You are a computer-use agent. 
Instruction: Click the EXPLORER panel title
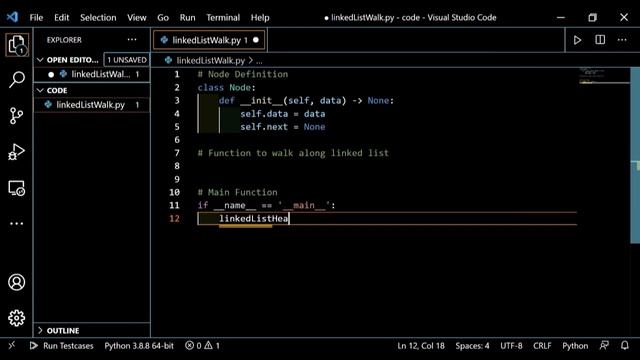coord(64,40)
